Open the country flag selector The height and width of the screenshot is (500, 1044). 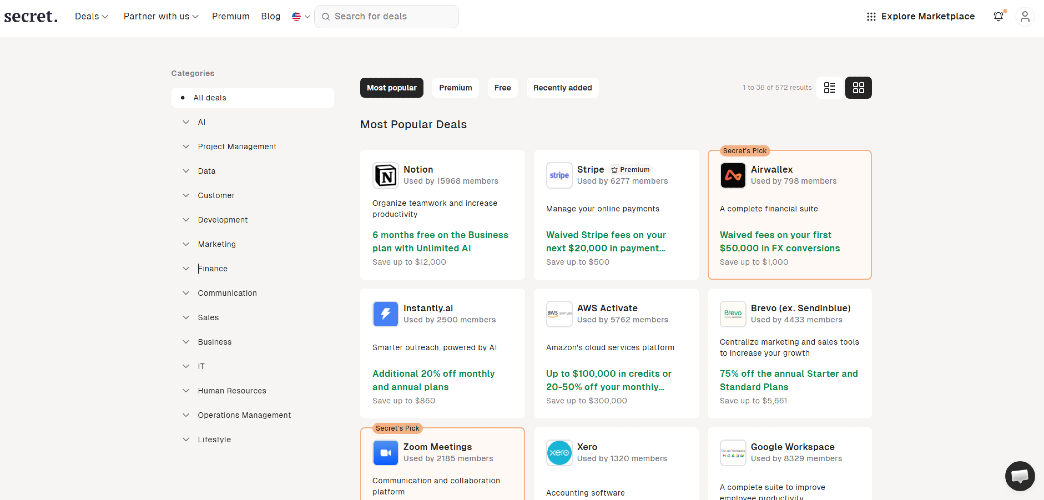click(301, 17)
